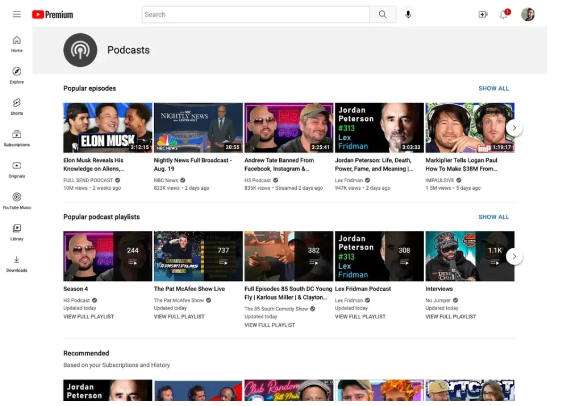Open Andrew Tate Banned episode thumbnail

(x=289, y=128)
